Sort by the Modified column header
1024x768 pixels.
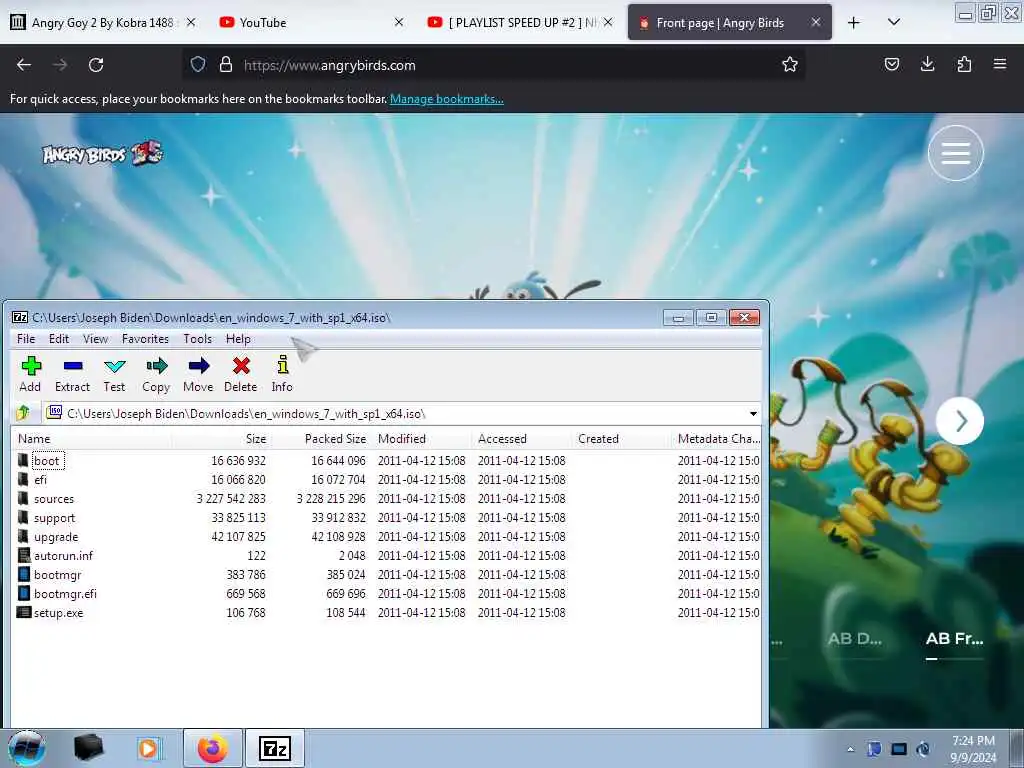click(421, 439)
